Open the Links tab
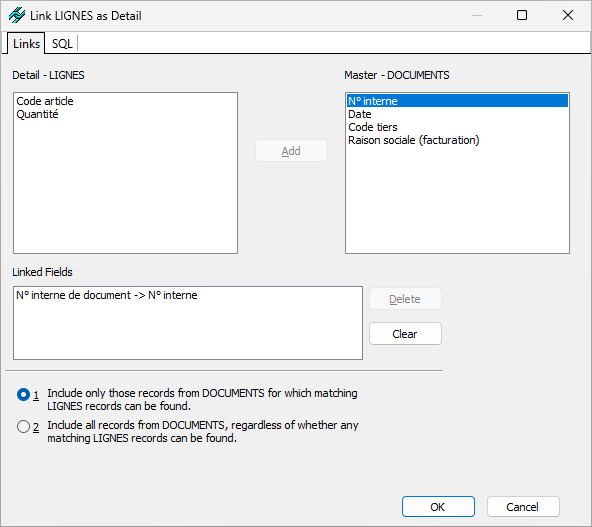Image resolution: width=592 pixels, height=527 pixels. pyautogui.click(x=26, y=43)
